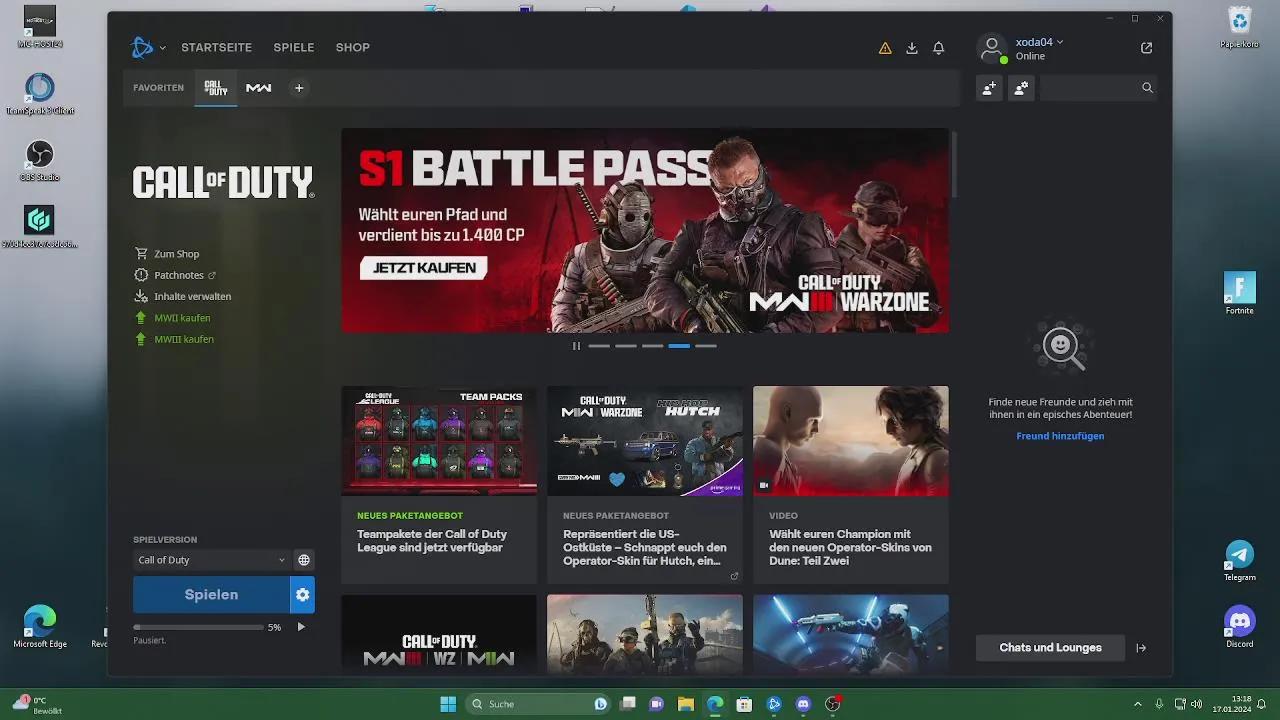1280x720 pixels.
Task: Click 'Teampakete der Call of Duty League' headline
Action: 432,541
